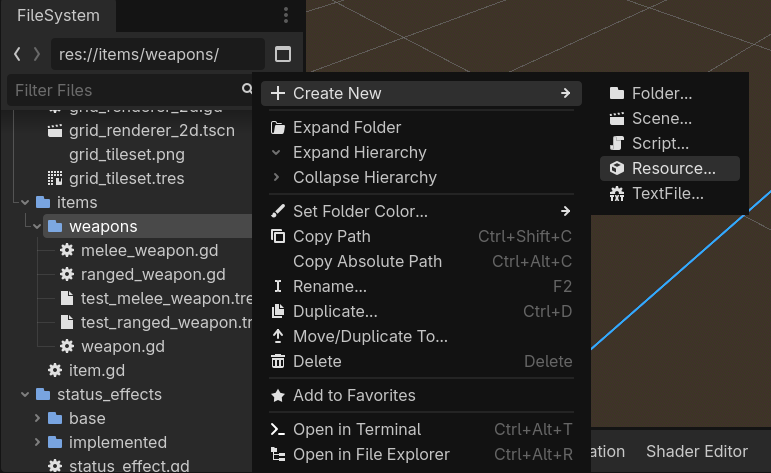Create a new Scene... from submenu
Viewport: 771px width, 473px height.
click(670, 118)
